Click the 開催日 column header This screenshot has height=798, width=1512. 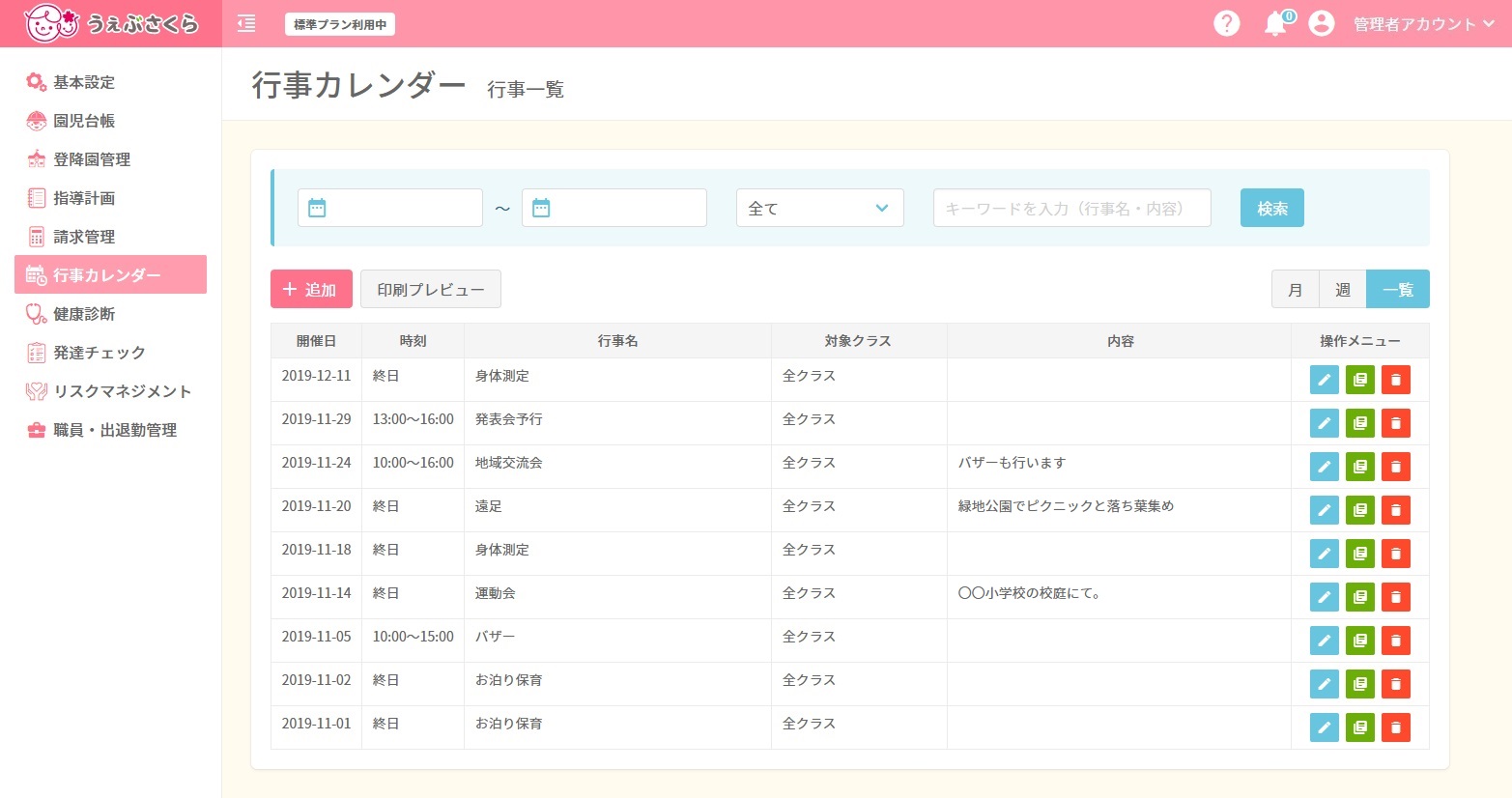(316, 341)
